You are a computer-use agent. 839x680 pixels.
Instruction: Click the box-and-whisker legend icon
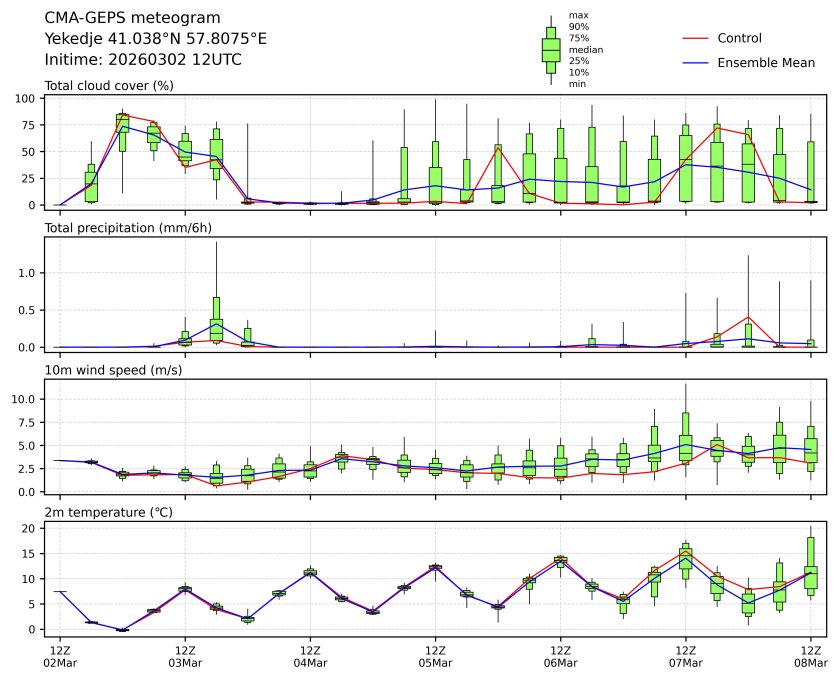(550, 50)
